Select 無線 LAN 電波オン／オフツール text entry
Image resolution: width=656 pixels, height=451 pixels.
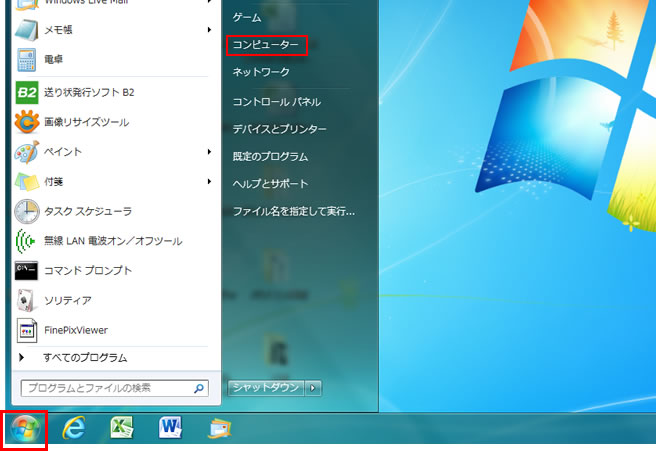(113, 241)
